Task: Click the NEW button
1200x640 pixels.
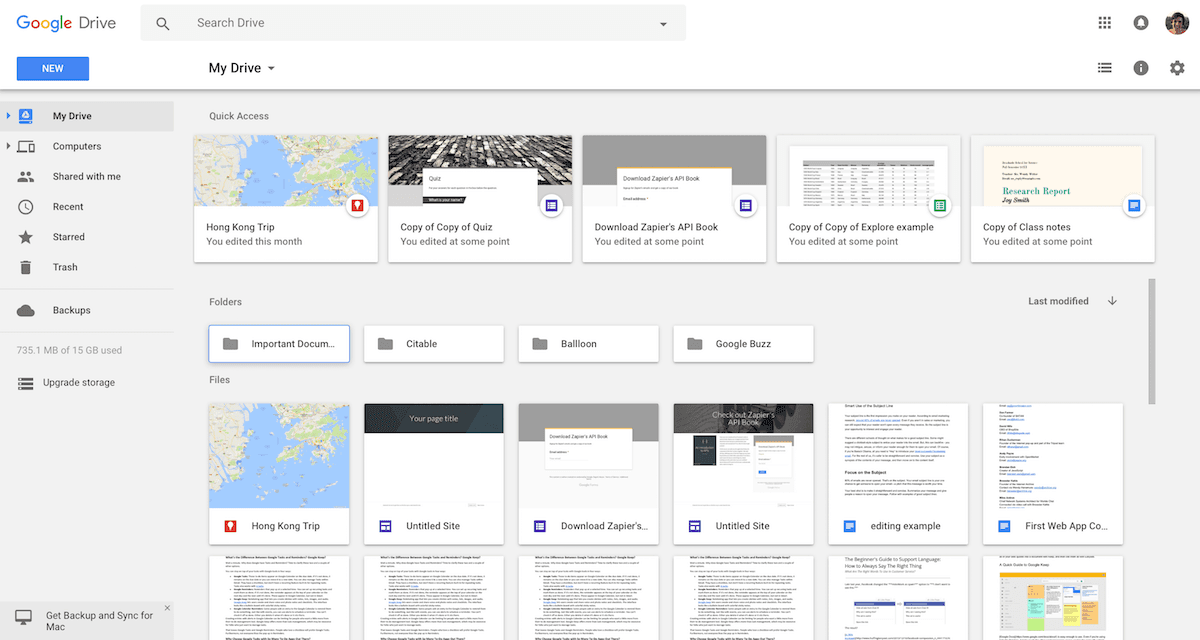Action: (x=53, y=68)
